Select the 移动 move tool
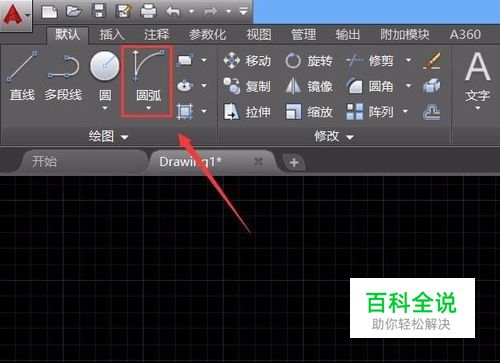 (x=247, y=61)
